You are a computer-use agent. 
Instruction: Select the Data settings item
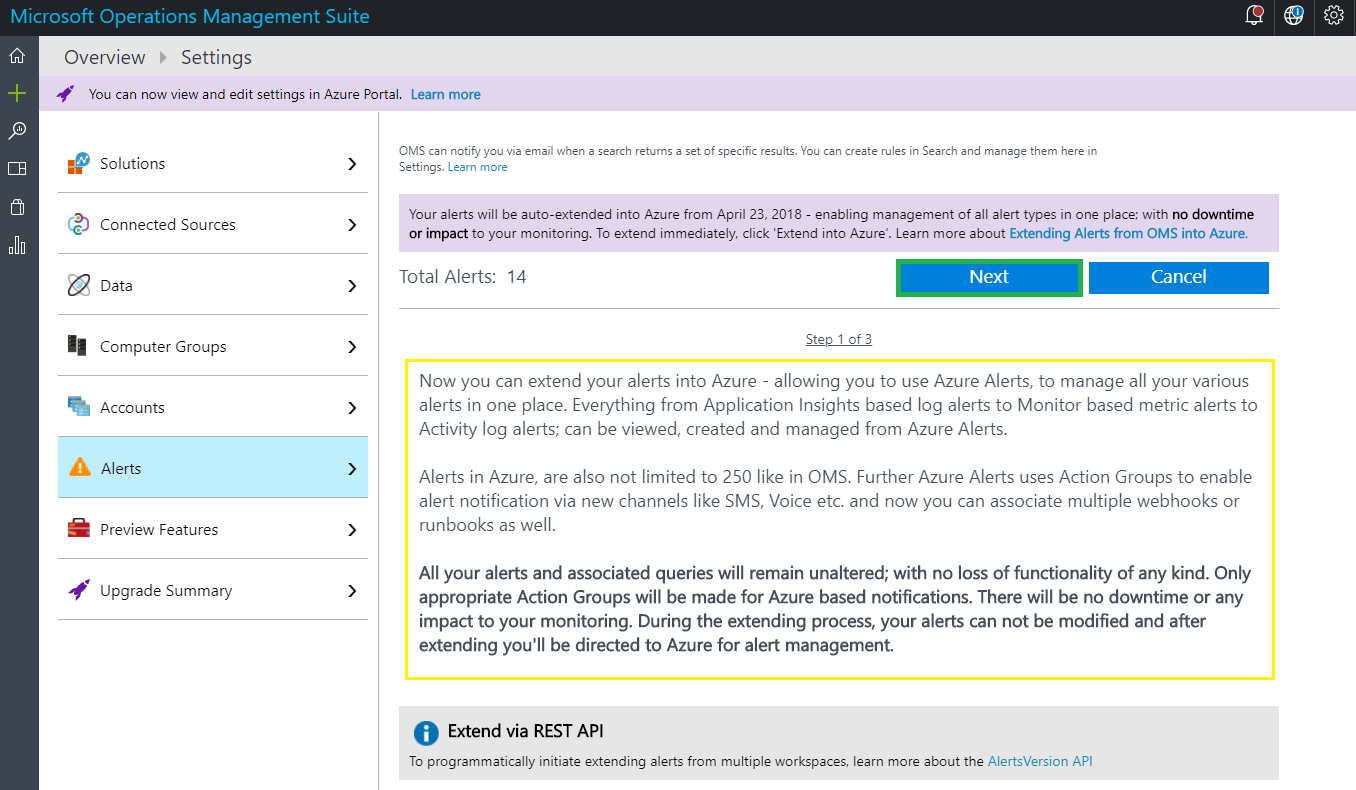(x=213, y=285)
